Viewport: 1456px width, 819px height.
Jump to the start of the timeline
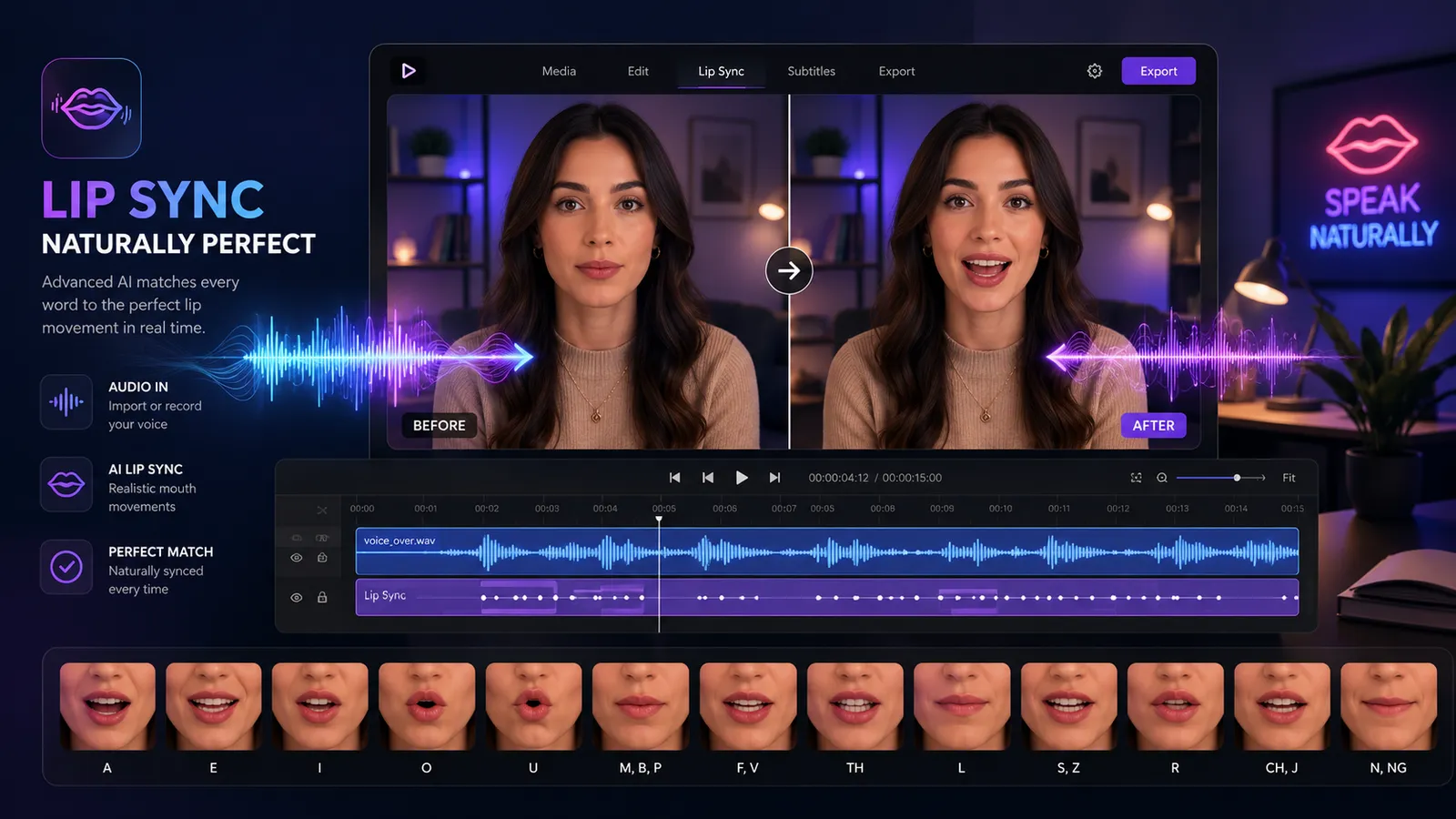click(674, 478)
